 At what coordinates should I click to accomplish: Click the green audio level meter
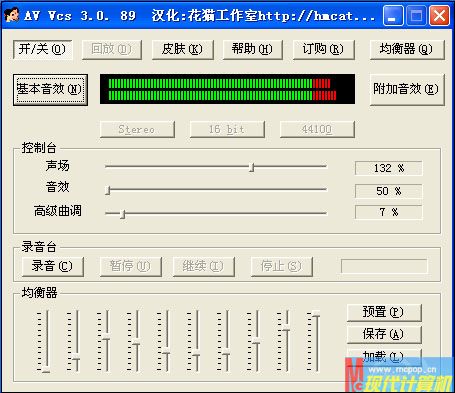pos(227,89)
